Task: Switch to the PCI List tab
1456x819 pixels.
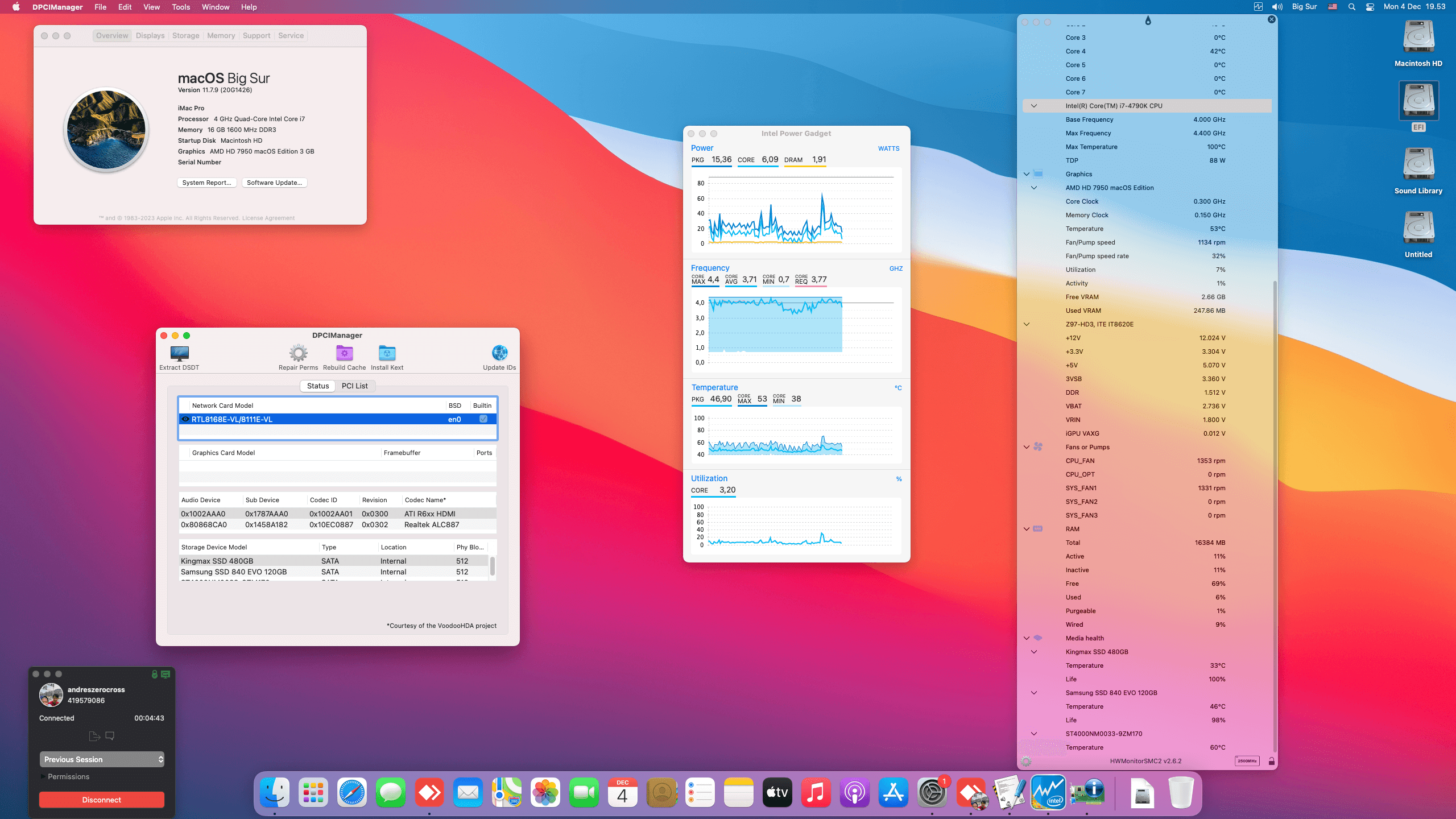Action: pos(354,386)
